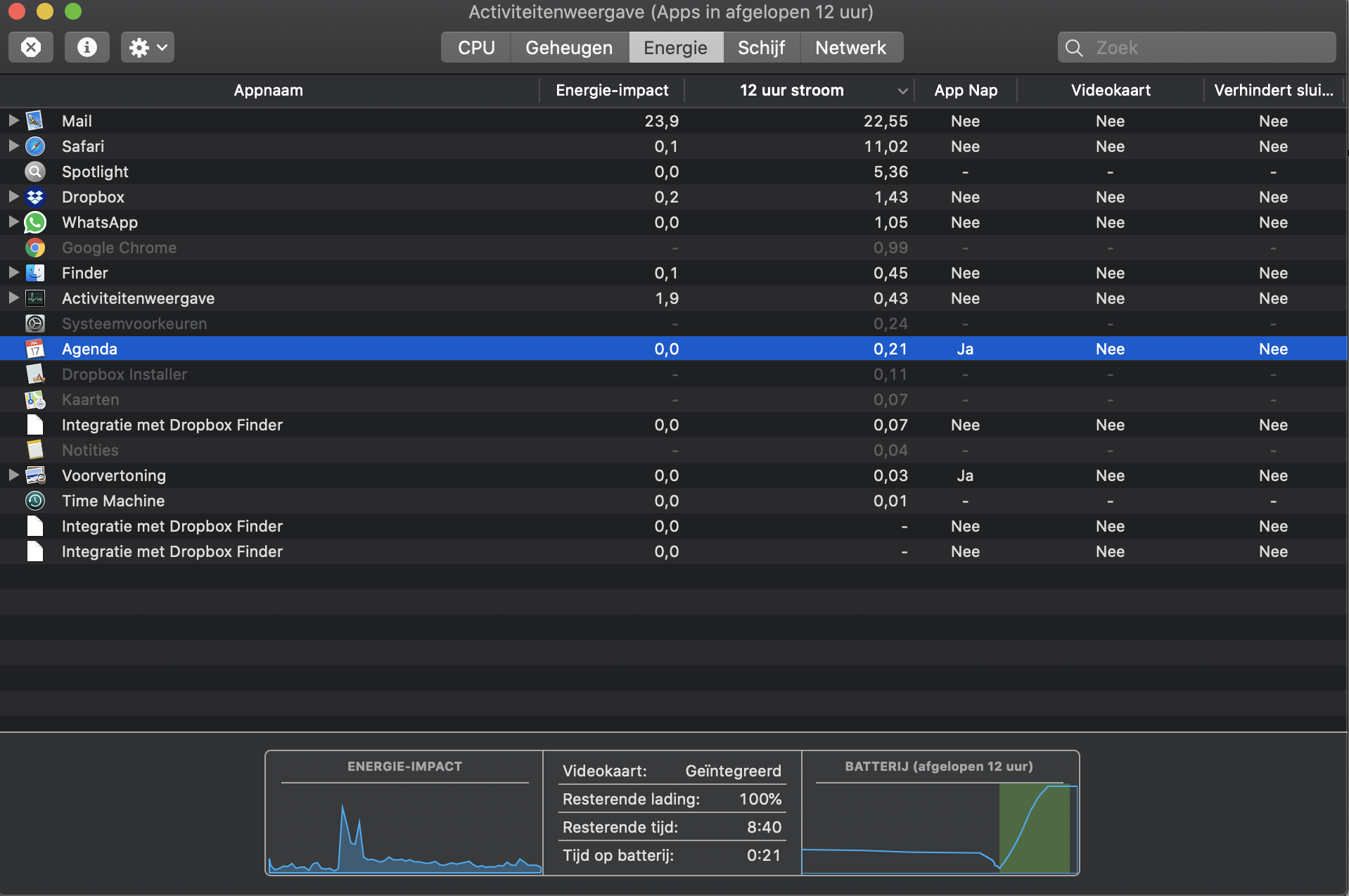Click the Time Machine clock icon
1349x896 pixels.
[x=35, y=501]
